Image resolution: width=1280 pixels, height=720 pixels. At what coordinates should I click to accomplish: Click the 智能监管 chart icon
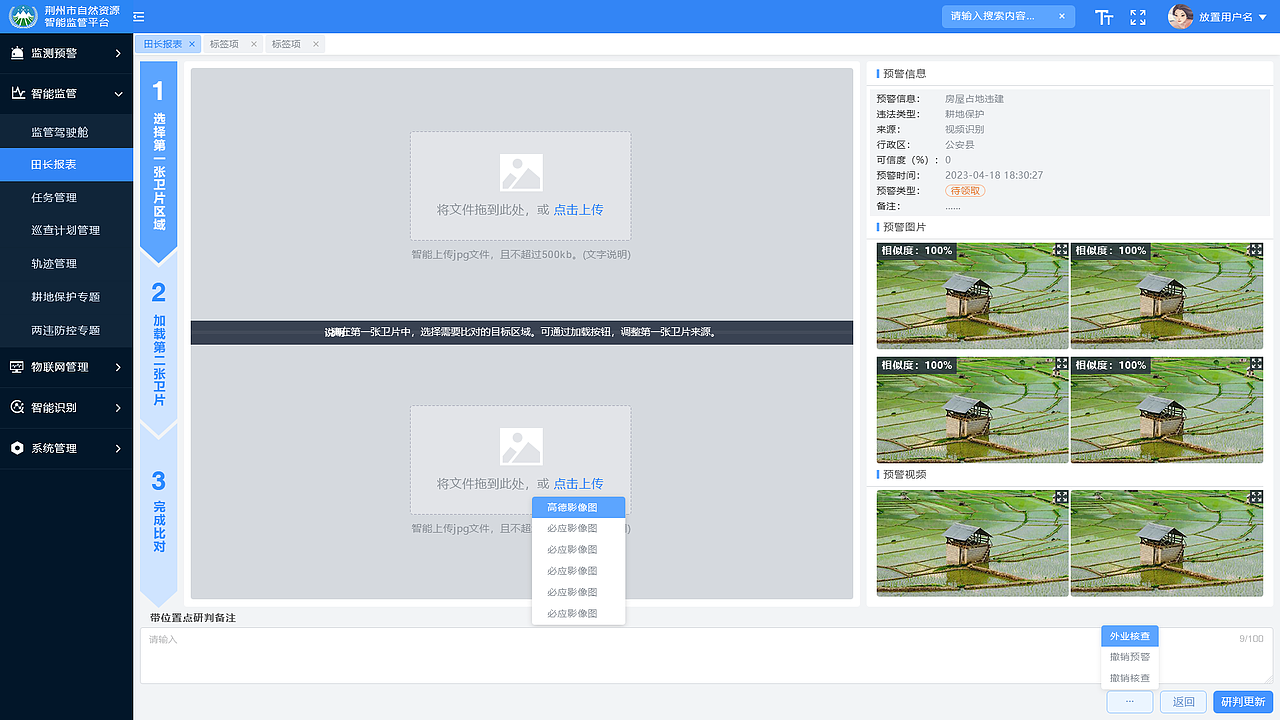click(17, 93)
